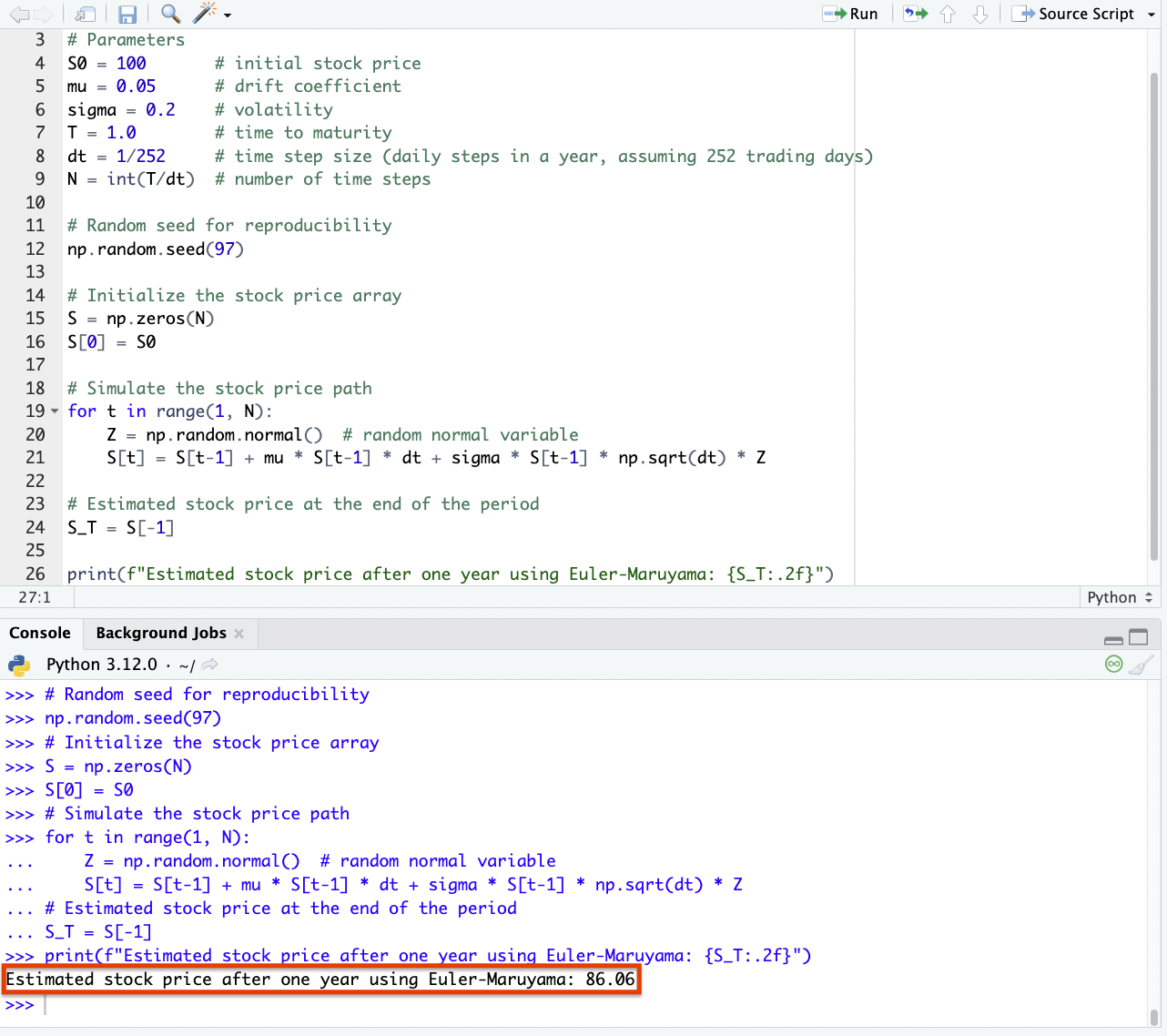
Task: Close the Background Jobs tab
Action: click(239, 634)
